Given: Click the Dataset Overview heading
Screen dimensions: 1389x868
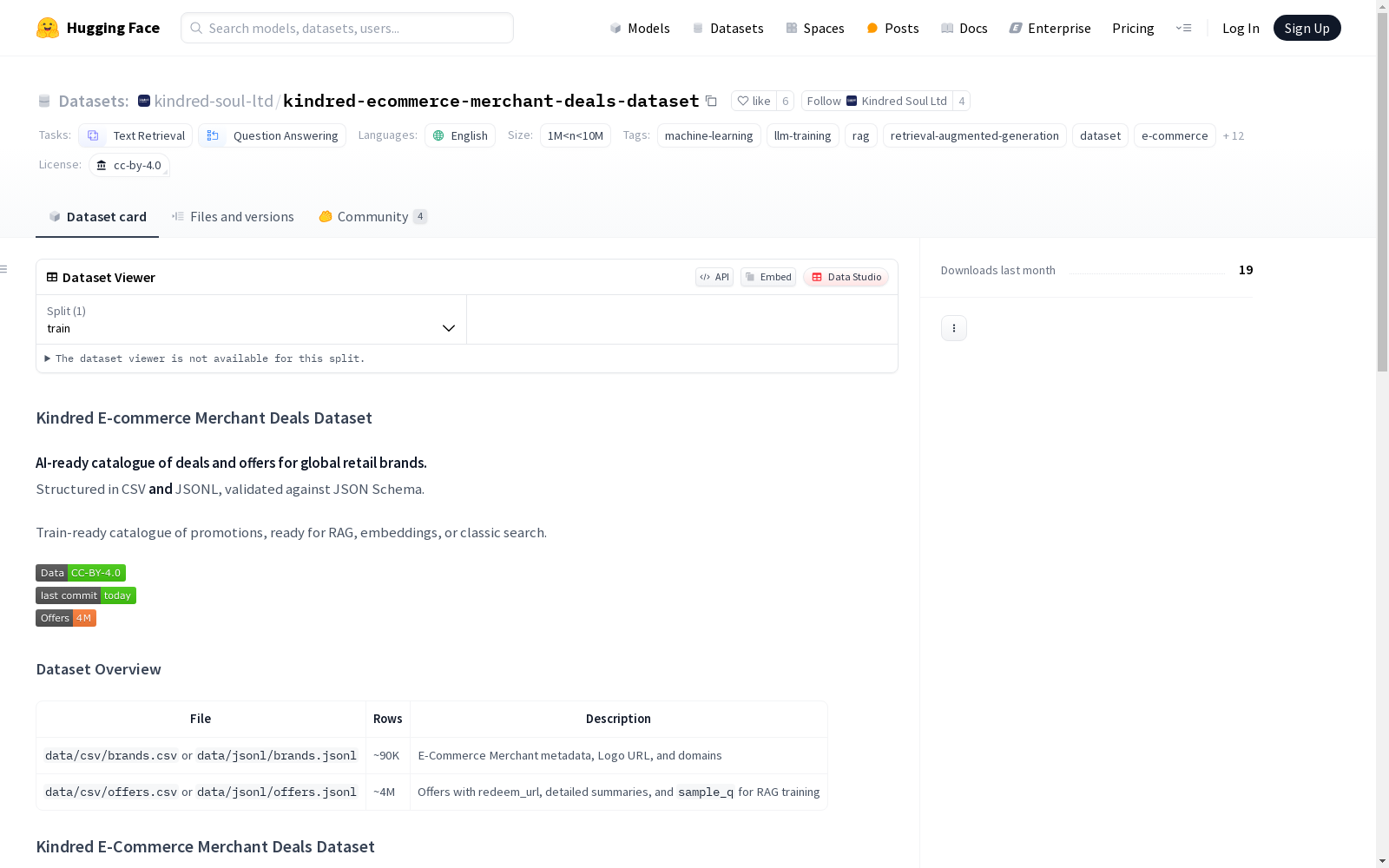Looking at the screenshot, I should click(x=98, y=669).
